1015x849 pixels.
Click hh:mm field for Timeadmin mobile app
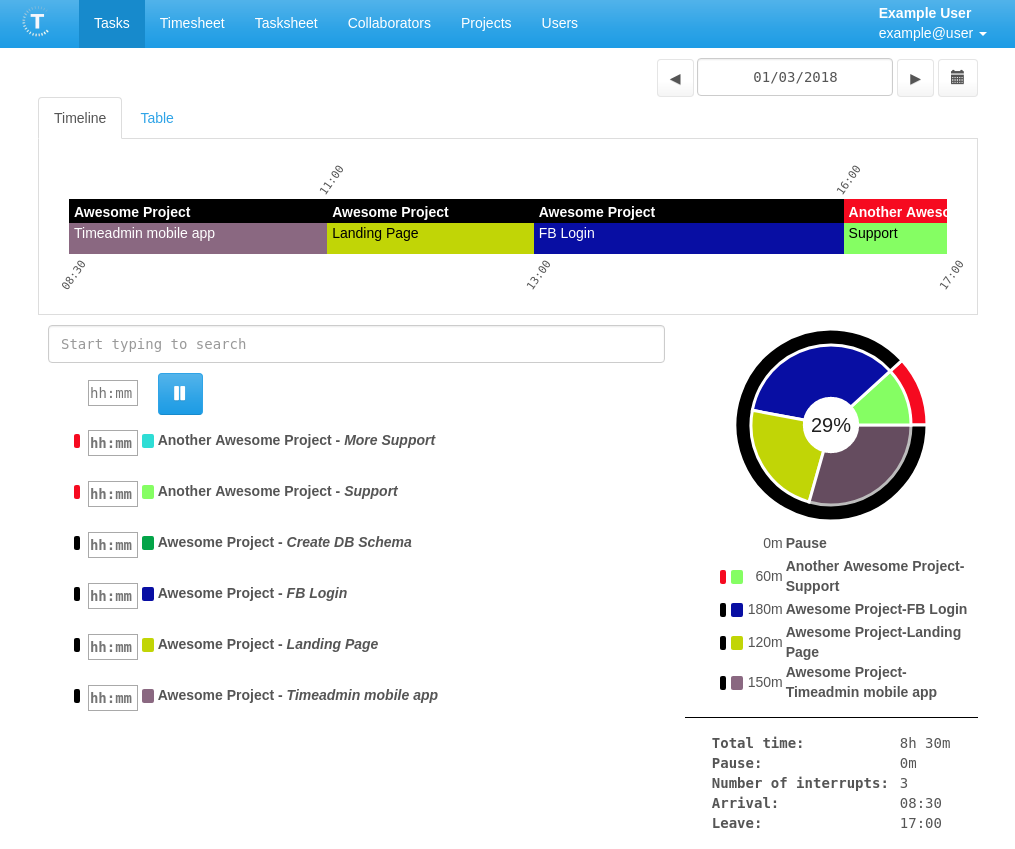[x=112, y=698]
